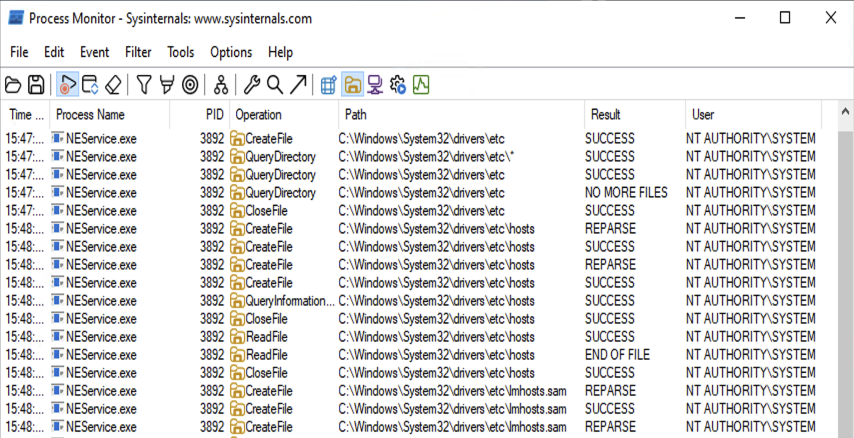Select the ReadFile operation with END OF FILE

coord(266,355)
